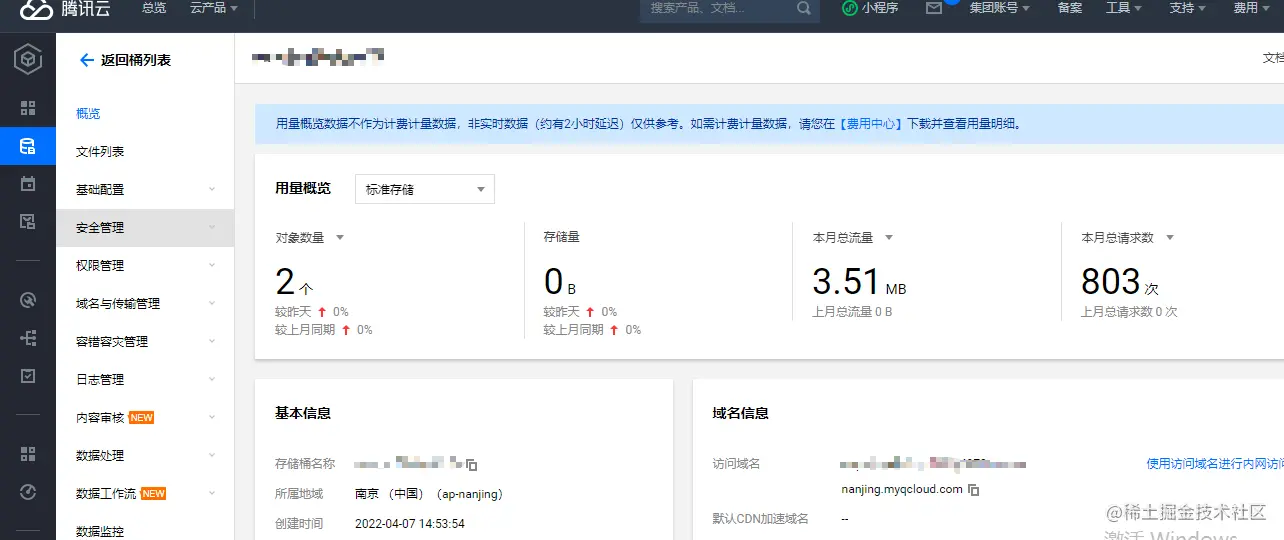Click the lower four-squares sidebar icon
Viewport: 1284px width, 540px height.
coord(28,454)
